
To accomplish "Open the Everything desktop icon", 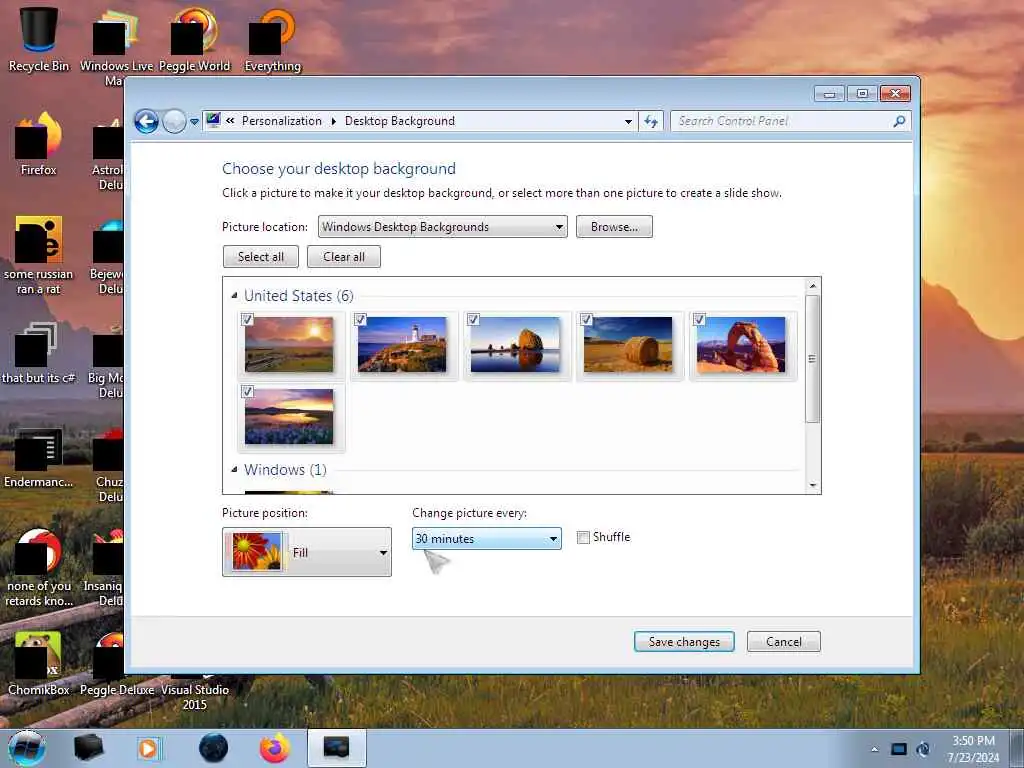I will click(273, 39).
